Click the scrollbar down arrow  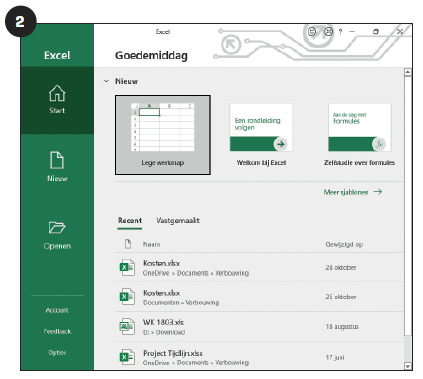pyautogui.click(x=407, y=366)
